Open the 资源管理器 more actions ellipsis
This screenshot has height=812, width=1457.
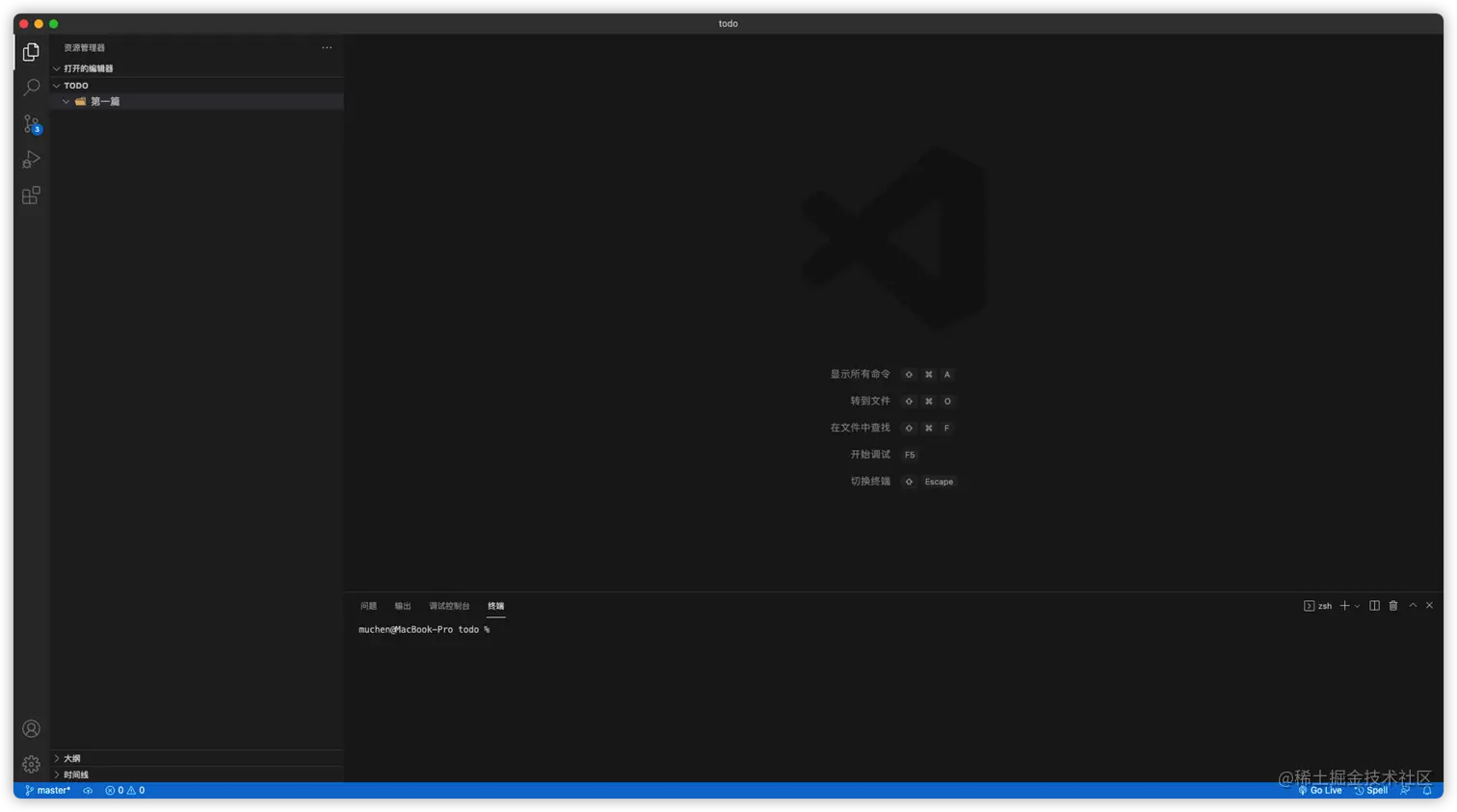[x=327, y=47]
